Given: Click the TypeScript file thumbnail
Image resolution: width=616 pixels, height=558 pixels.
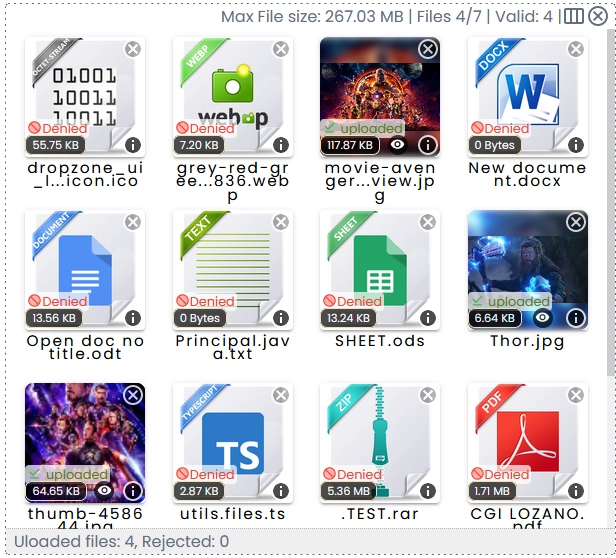Looking at the screenshot, I should 232,442.
